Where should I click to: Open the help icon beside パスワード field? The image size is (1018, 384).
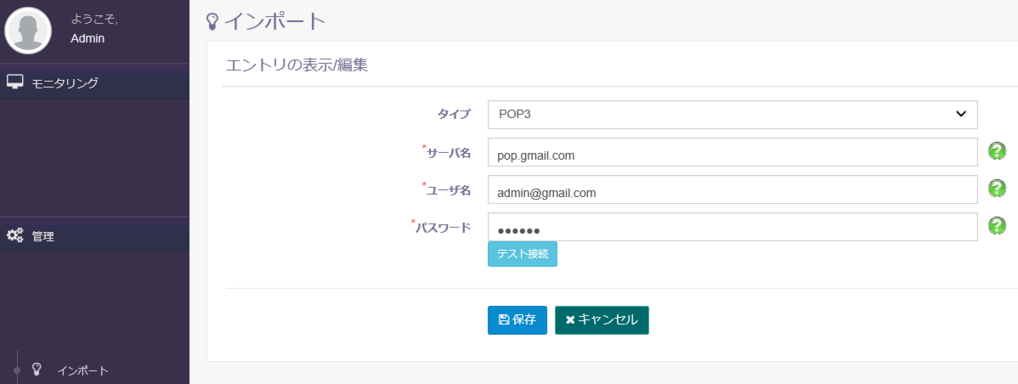[997, 226]
